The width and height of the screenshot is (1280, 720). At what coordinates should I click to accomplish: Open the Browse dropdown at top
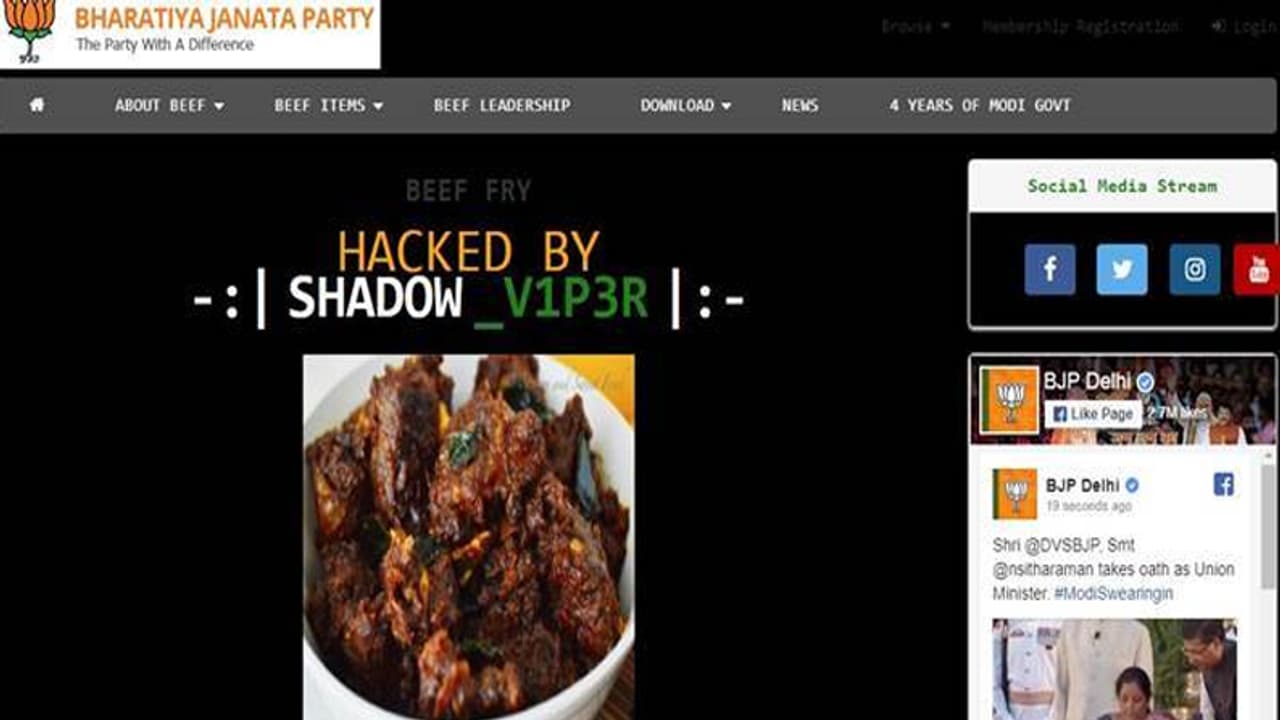coord(915,27)
